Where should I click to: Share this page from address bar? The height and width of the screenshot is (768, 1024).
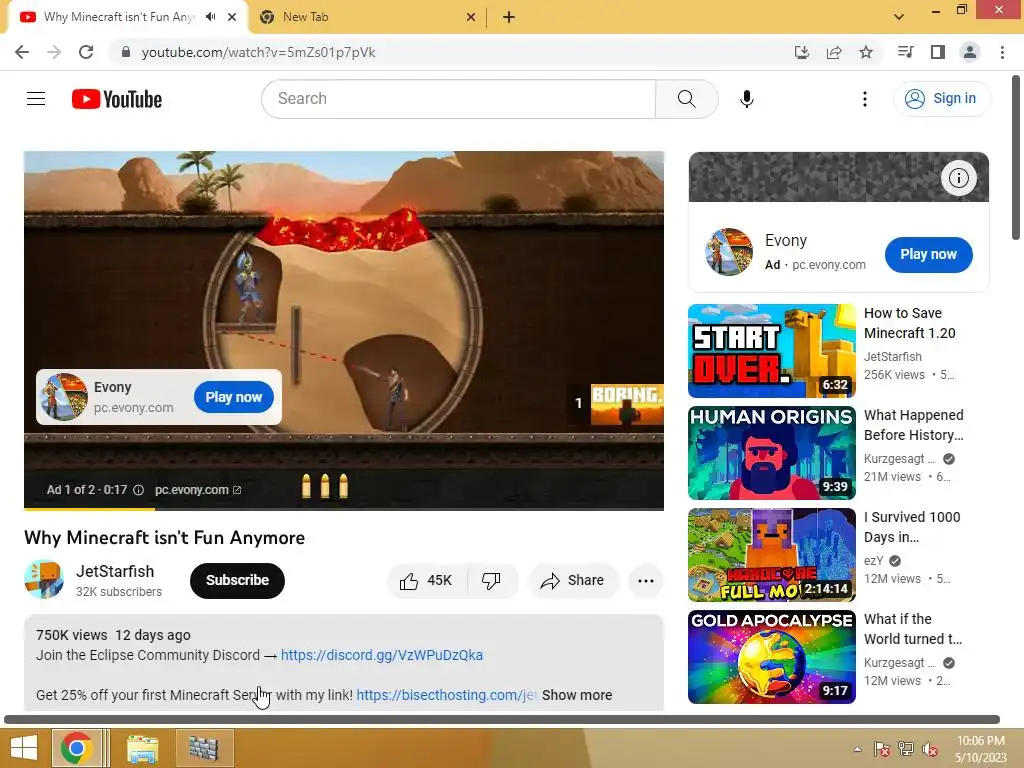tap(834, 52)
